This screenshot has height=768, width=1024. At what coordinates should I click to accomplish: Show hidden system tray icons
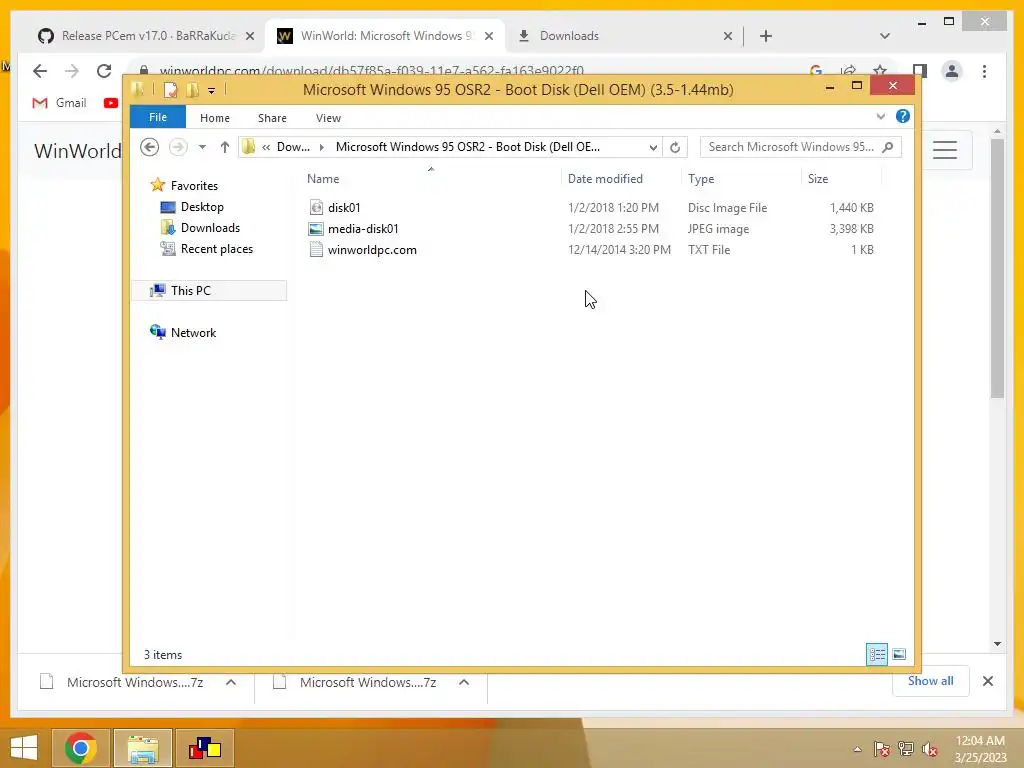[x=857, y=749]
